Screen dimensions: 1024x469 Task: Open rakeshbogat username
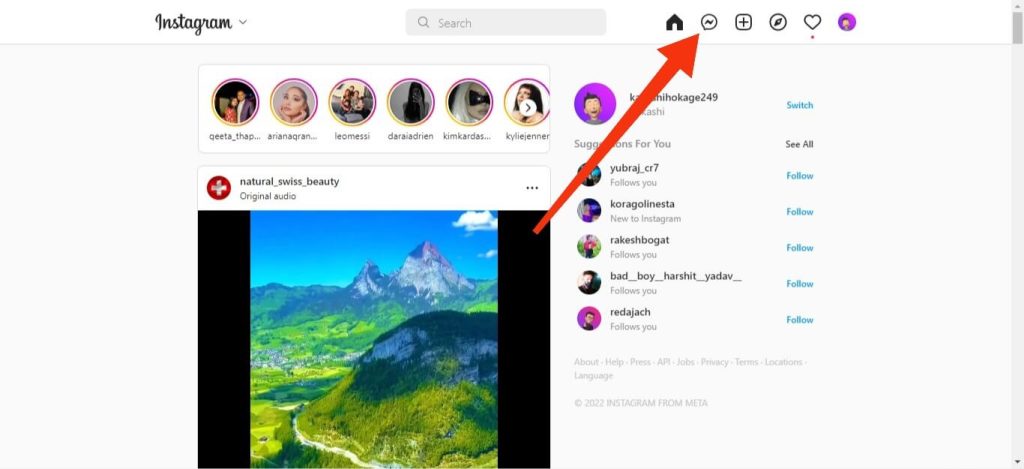(x=639, y=240)
